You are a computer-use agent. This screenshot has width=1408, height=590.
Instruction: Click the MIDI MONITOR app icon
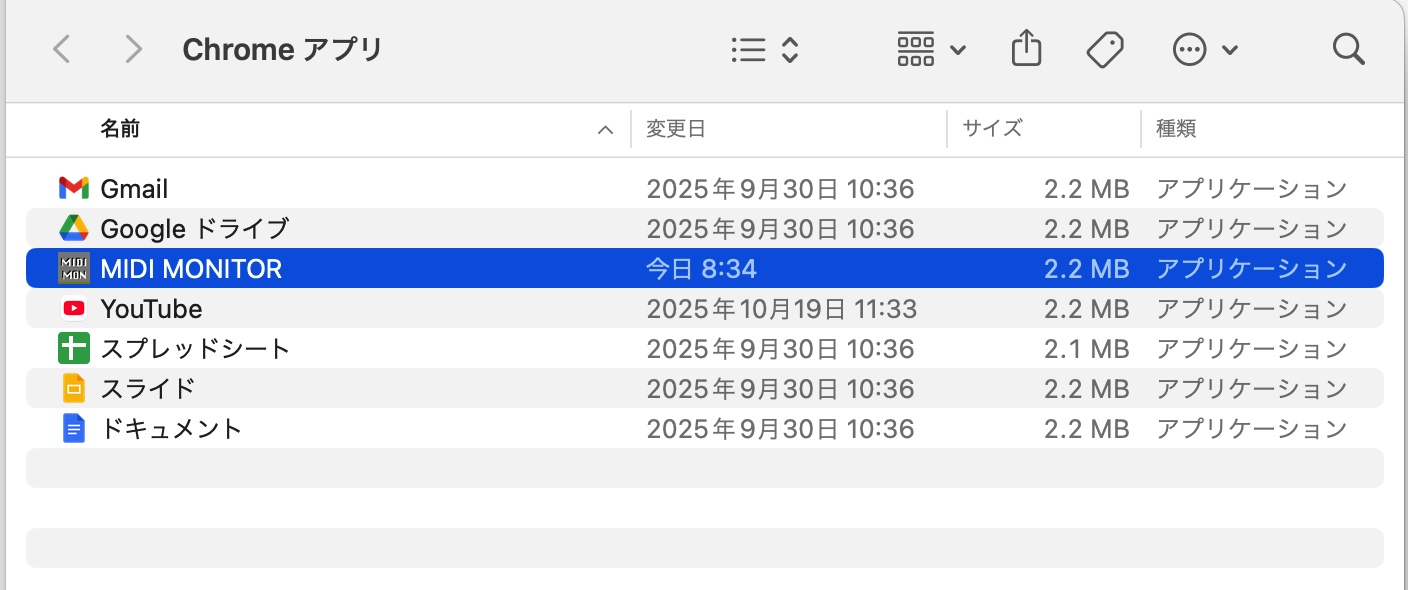point(74,268)
